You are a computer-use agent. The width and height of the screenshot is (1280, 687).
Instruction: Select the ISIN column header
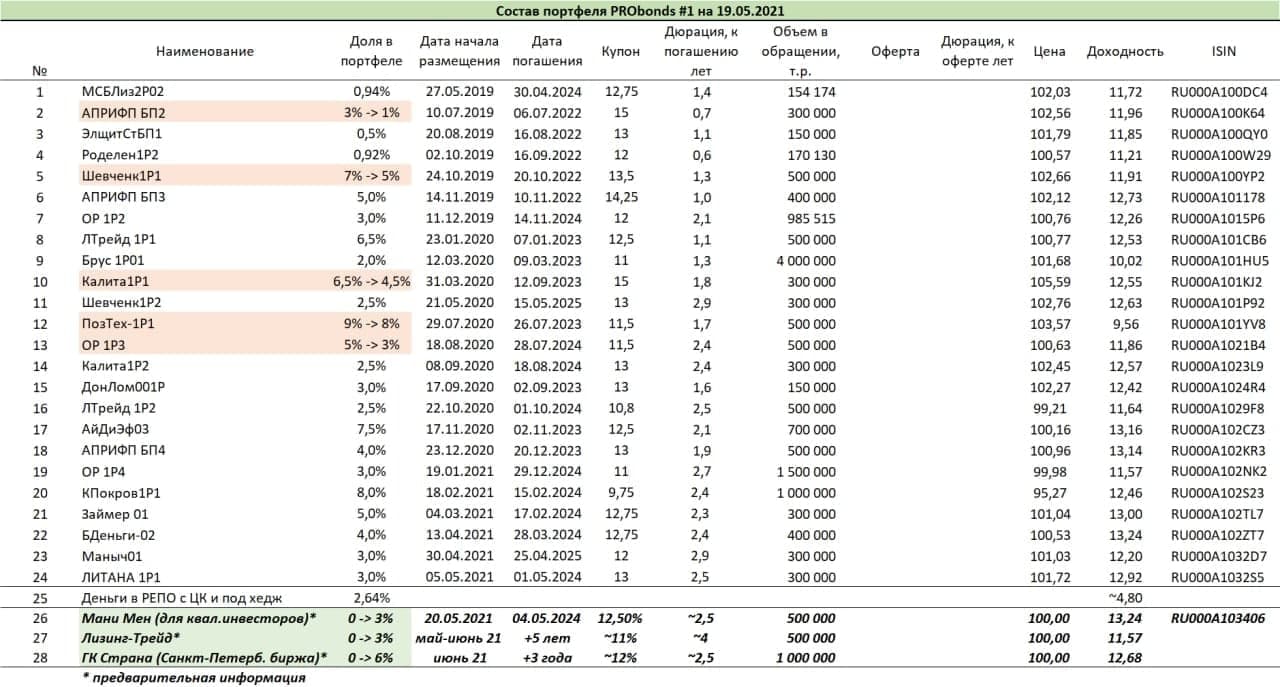tap(1220, 51)
